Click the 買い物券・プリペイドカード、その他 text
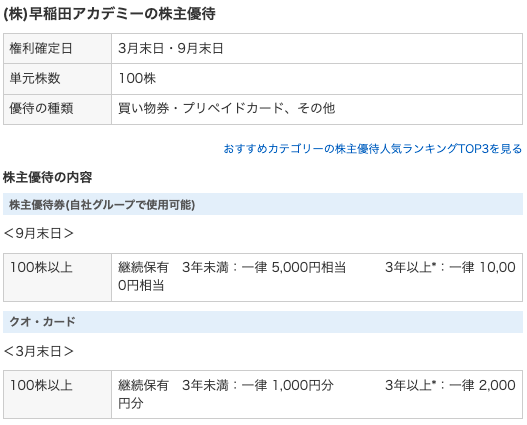Screen dimensions: 527x425 point(227,108)
